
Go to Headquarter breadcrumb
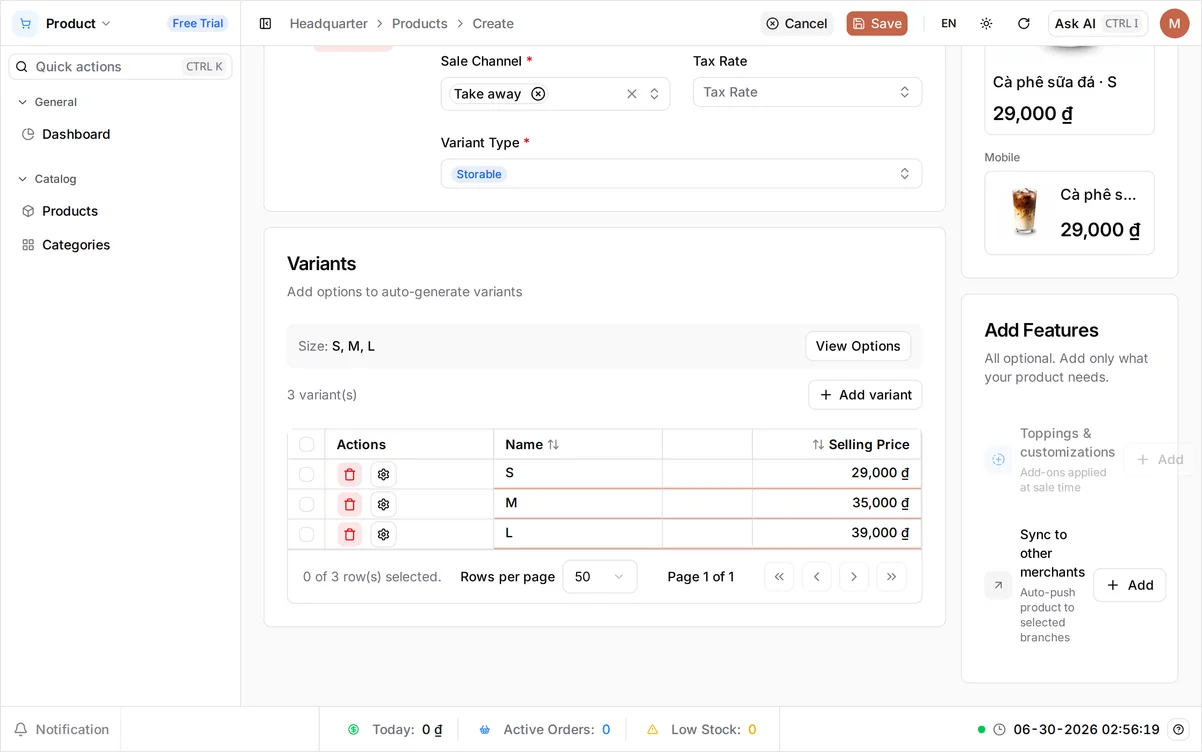tap(329, 23)
